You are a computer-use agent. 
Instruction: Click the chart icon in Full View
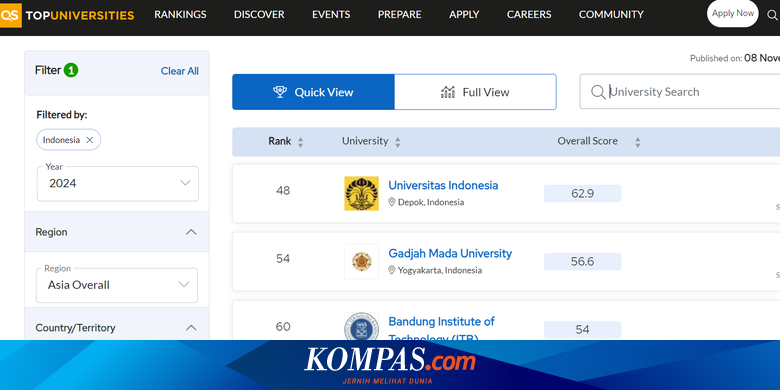point(448,92)
